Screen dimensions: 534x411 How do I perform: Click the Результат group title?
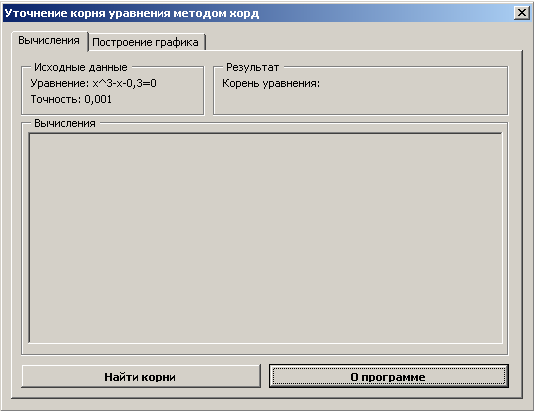click(x=253, y=67)
